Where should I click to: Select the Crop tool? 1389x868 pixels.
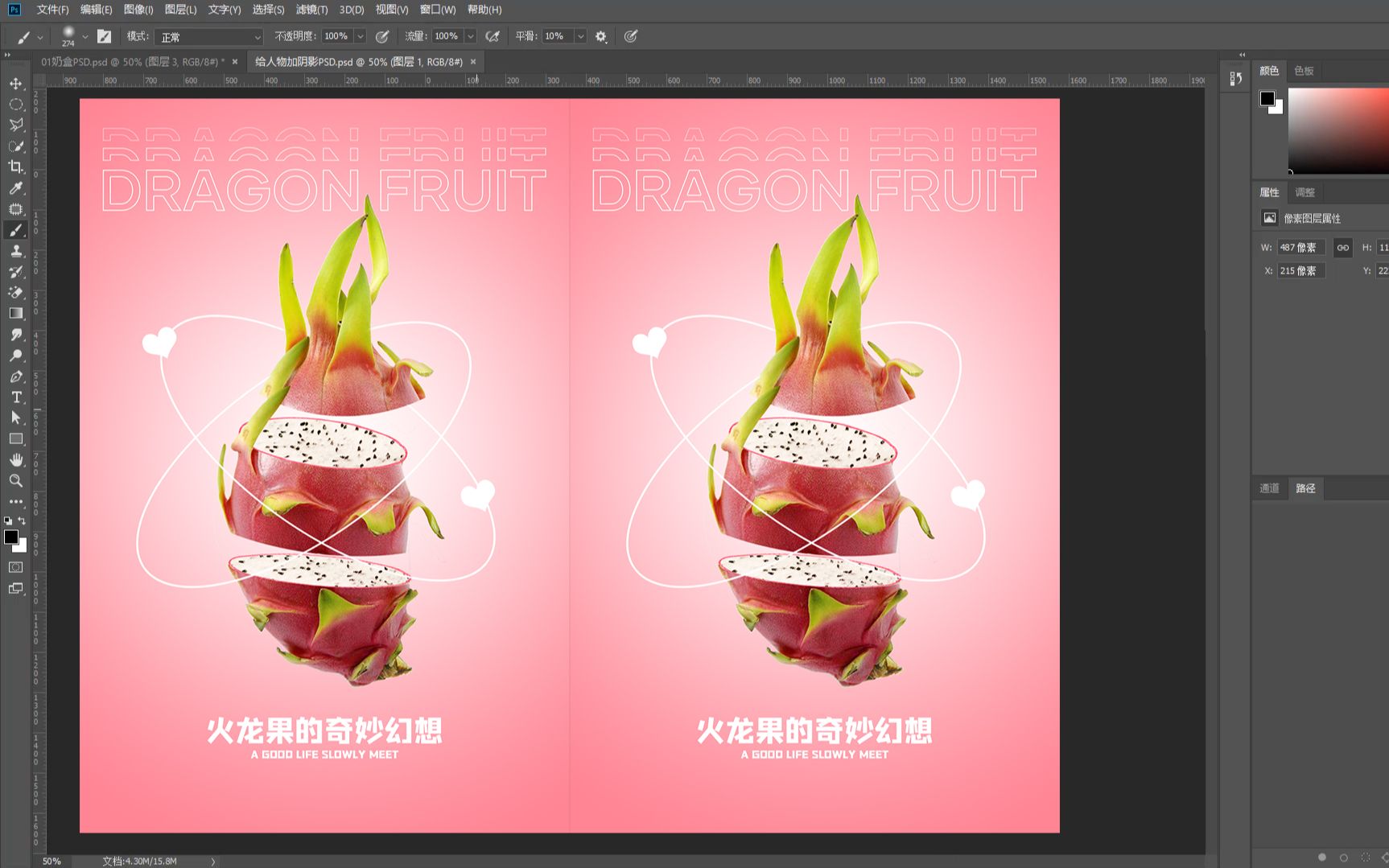click(x=16, y=167)
